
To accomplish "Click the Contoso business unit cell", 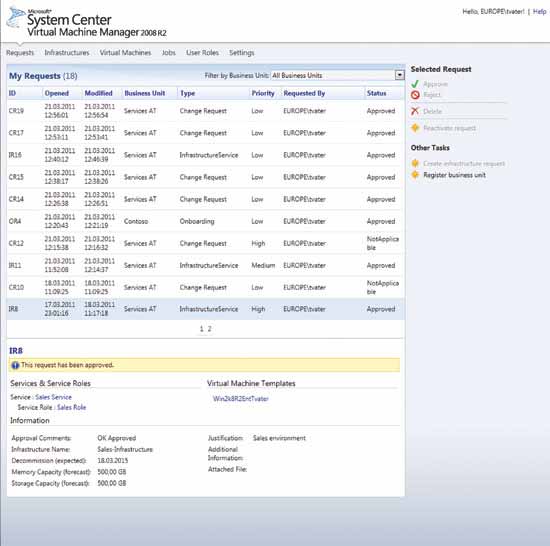I will [x=136, y=221].
